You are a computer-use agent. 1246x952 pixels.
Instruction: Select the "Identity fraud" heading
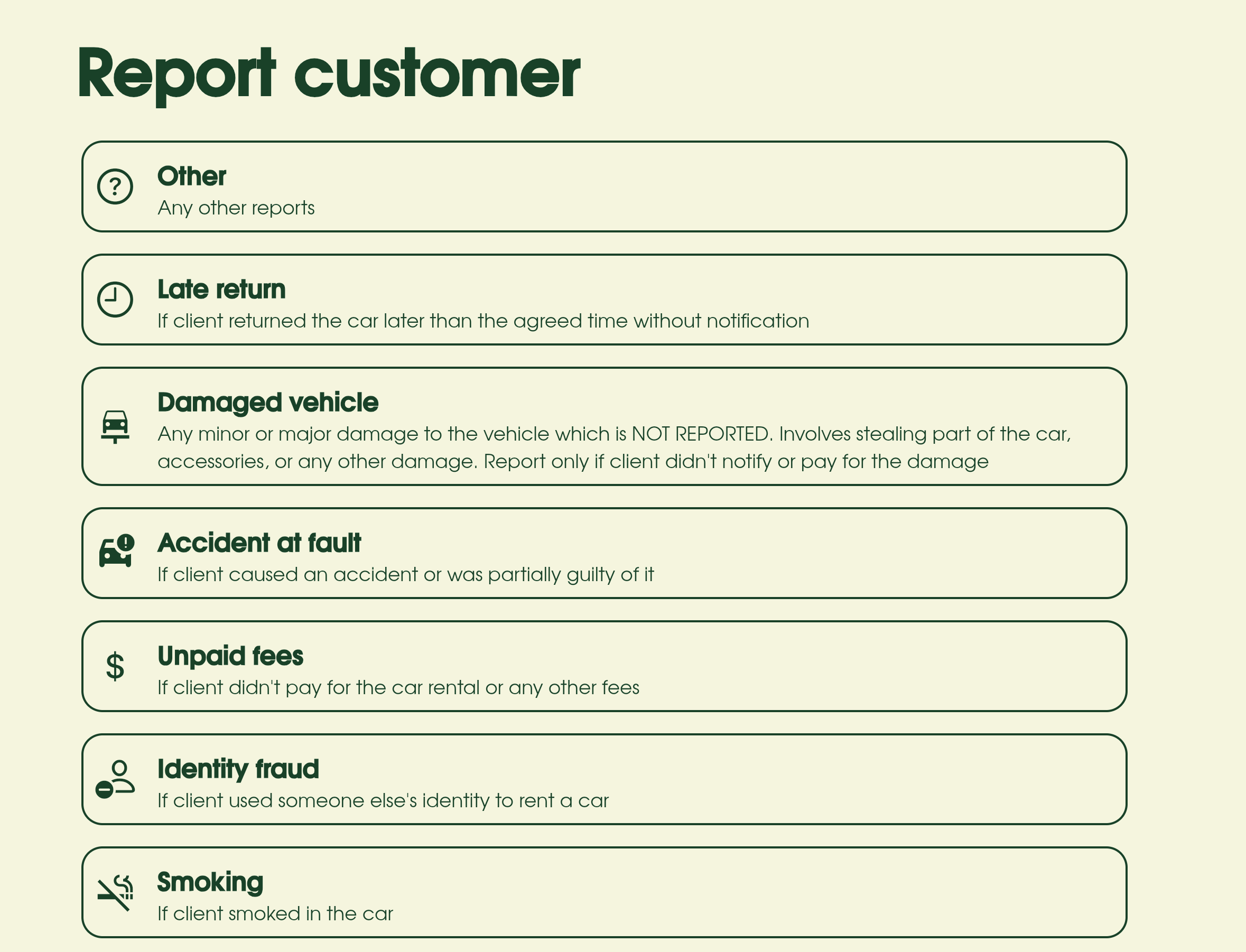coord(238,769)
